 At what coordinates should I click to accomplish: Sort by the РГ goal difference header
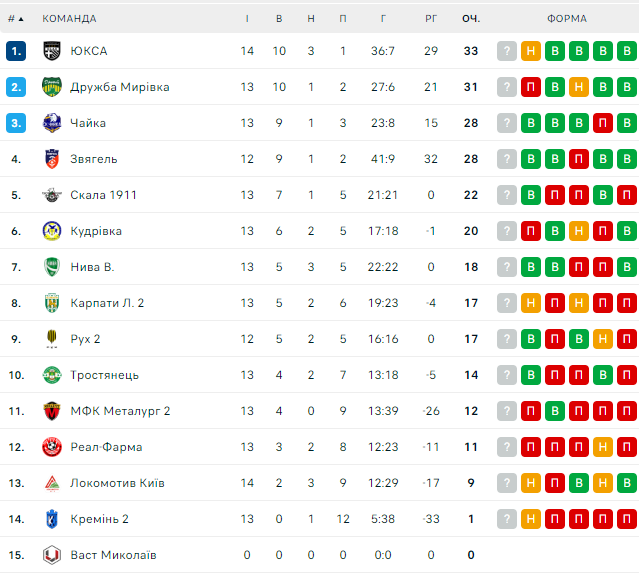(431, 18)
